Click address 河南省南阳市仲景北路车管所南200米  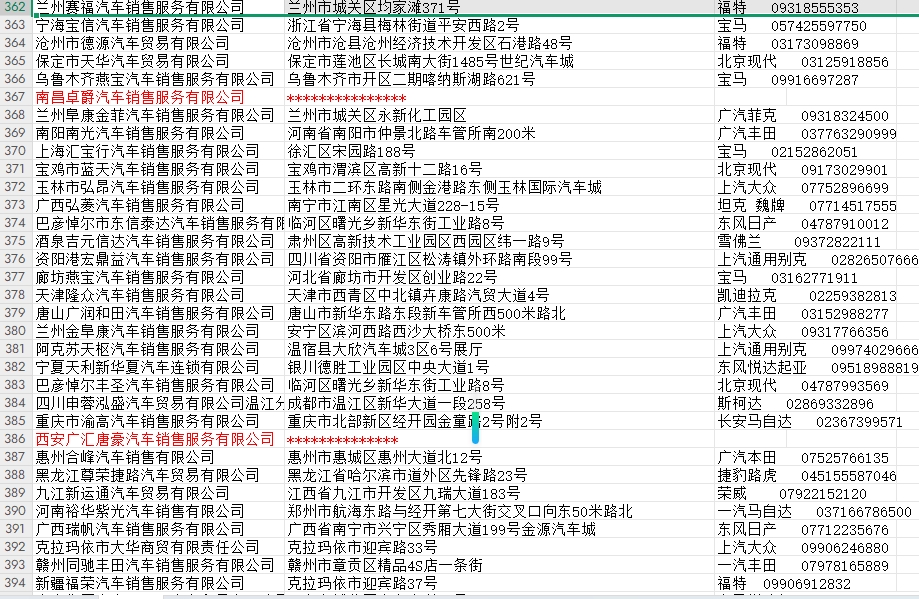411,134
